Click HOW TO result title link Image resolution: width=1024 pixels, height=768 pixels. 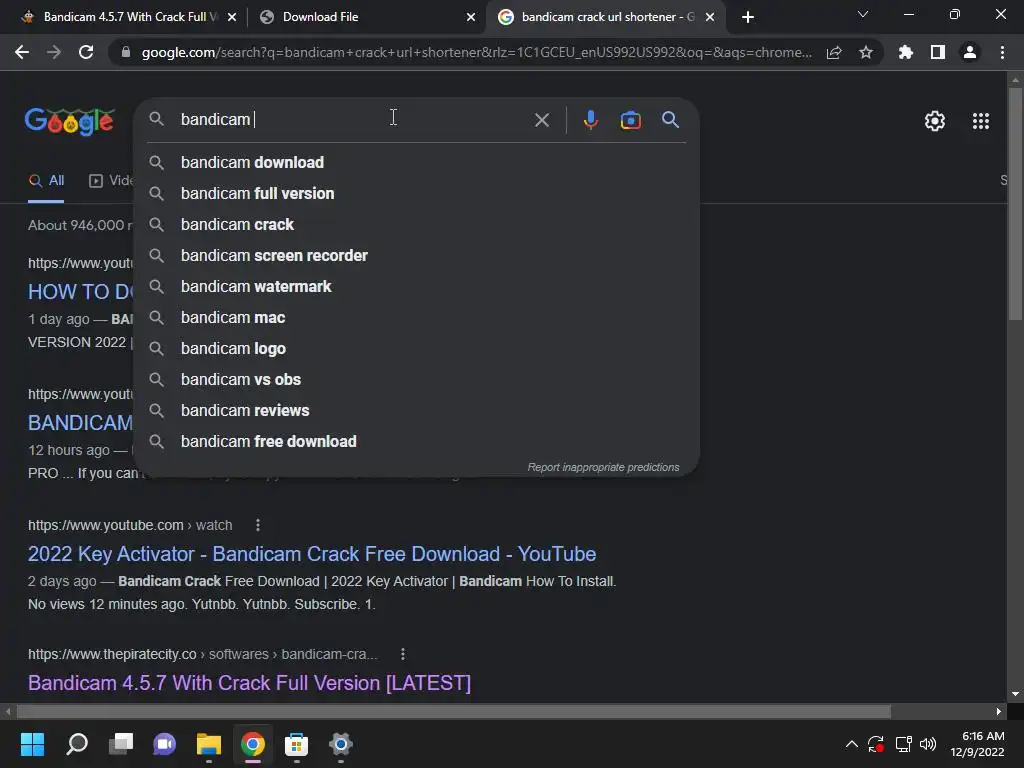point(80,292)
